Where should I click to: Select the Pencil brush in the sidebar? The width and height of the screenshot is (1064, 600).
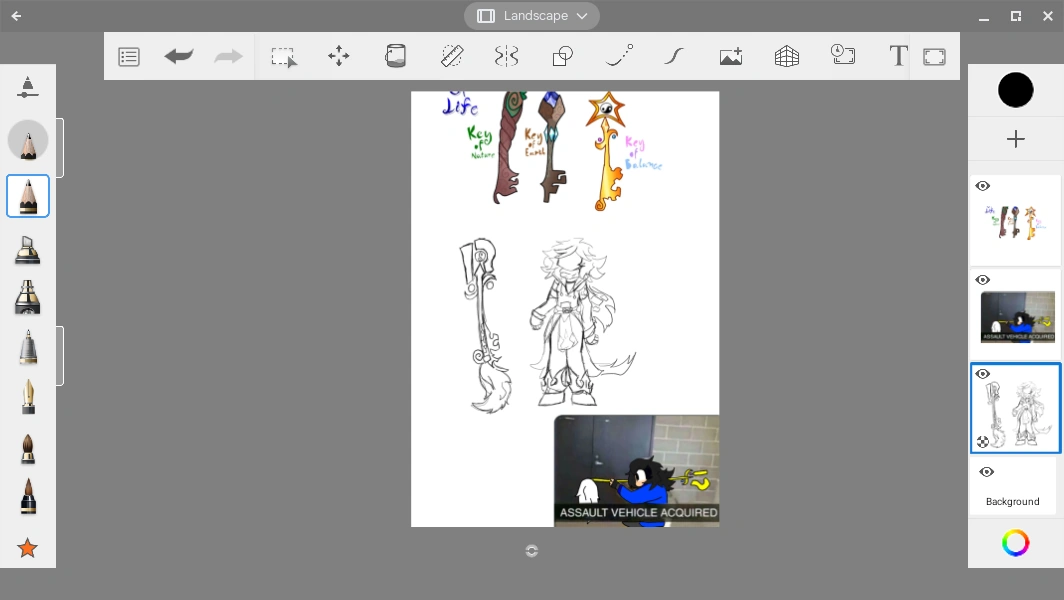click(28, 196)
